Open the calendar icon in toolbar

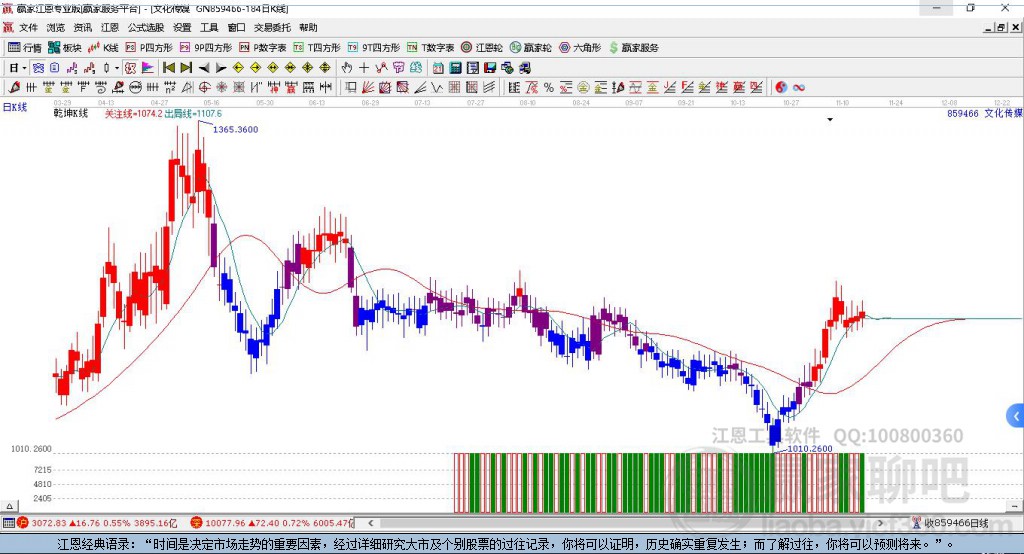438,68
